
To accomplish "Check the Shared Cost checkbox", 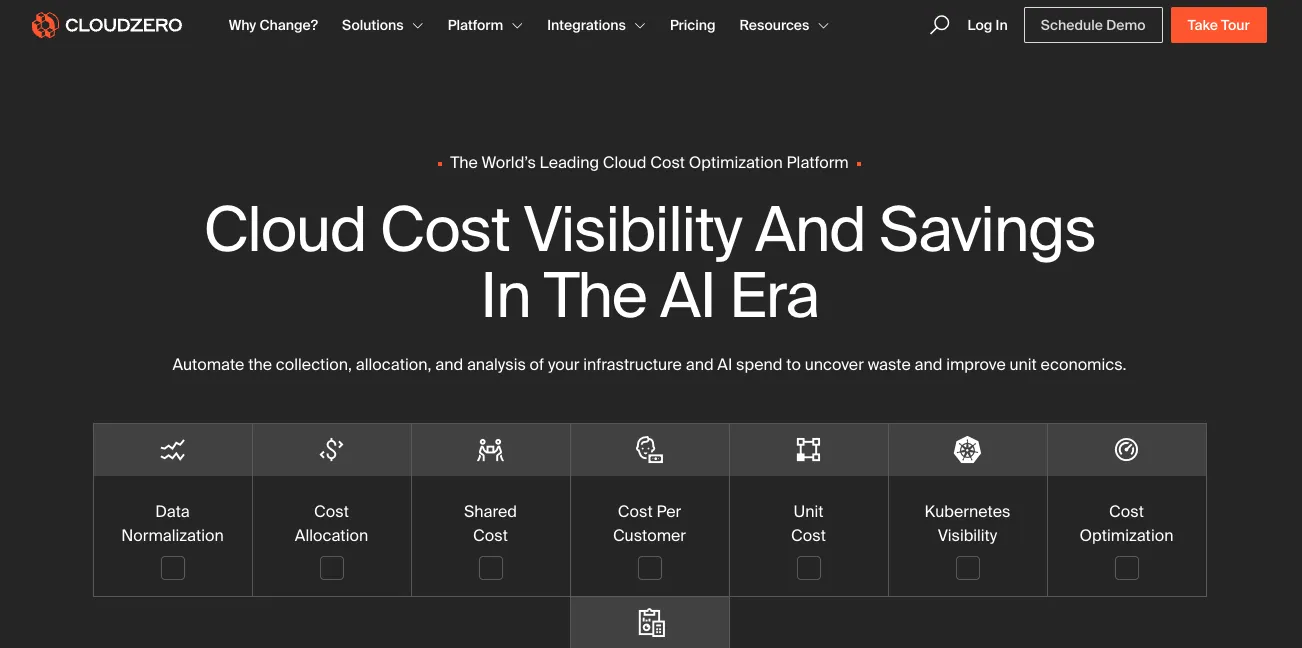I will (491, 568).
